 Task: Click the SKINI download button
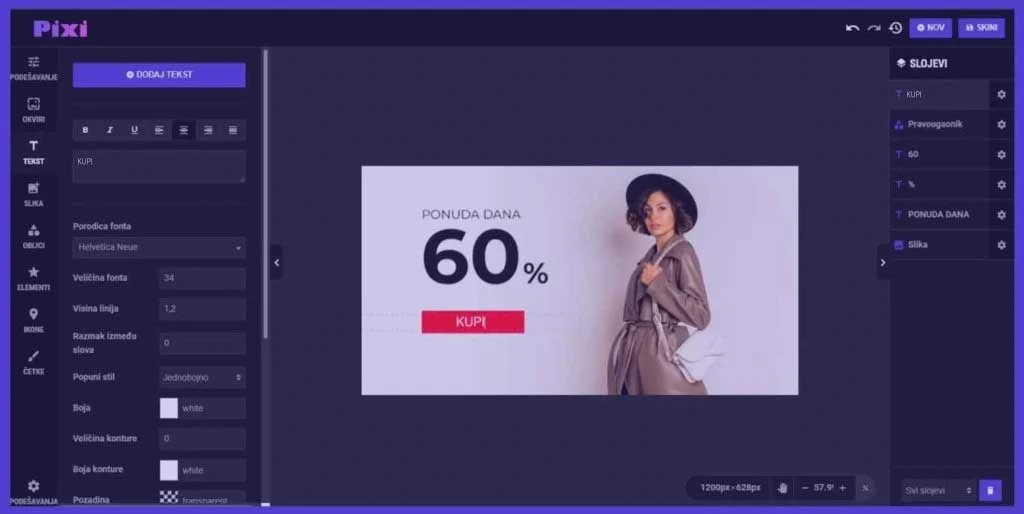[981, 27]
